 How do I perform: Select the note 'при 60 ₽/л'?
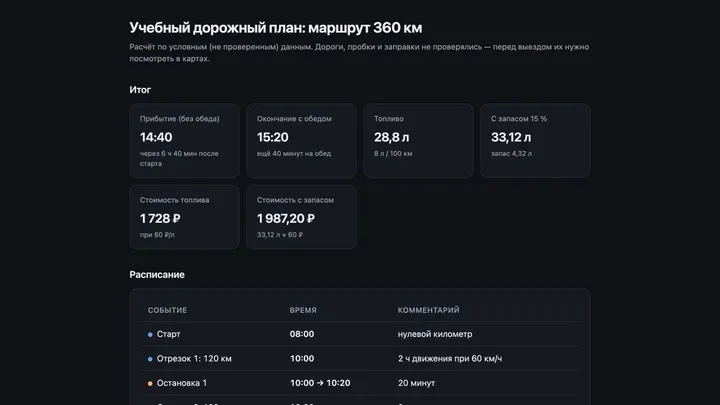pos(158,235)
